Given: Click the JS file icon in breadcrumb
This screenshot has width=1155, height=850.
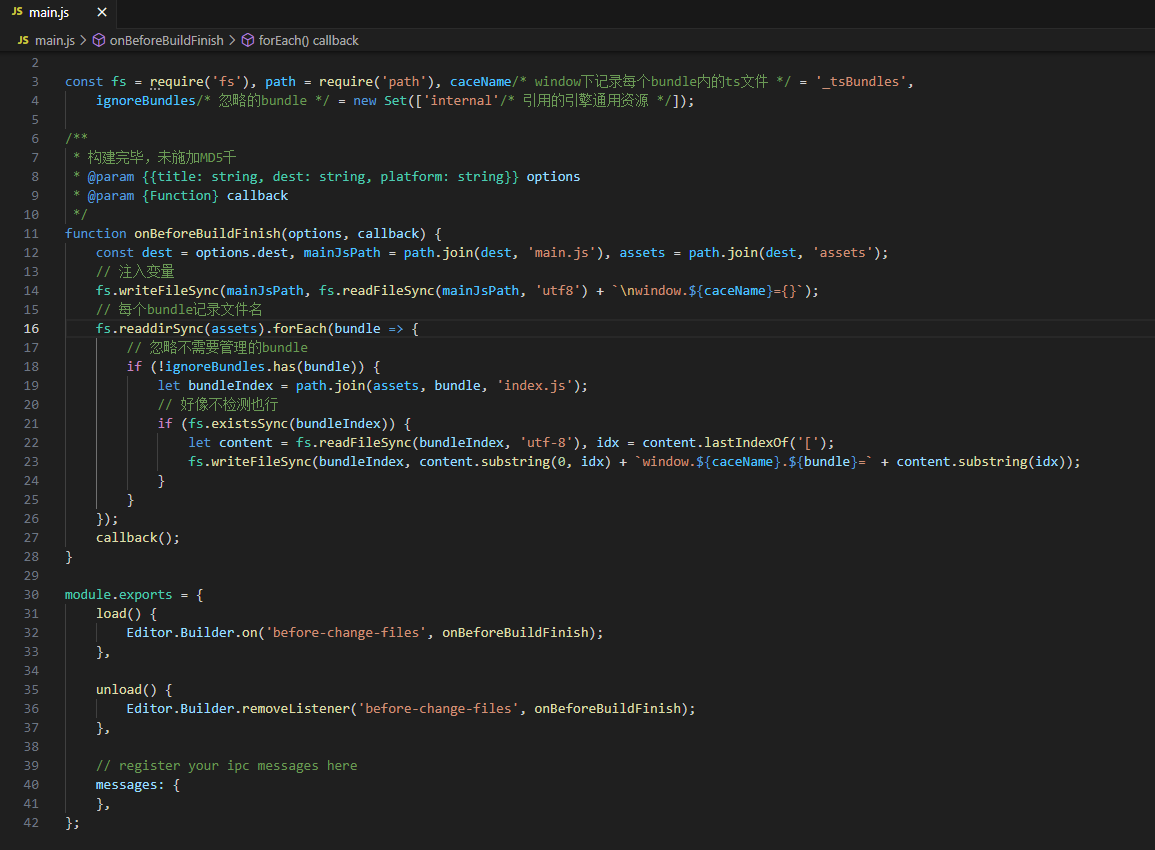Looking at the screenshot, I should [24, 41].
